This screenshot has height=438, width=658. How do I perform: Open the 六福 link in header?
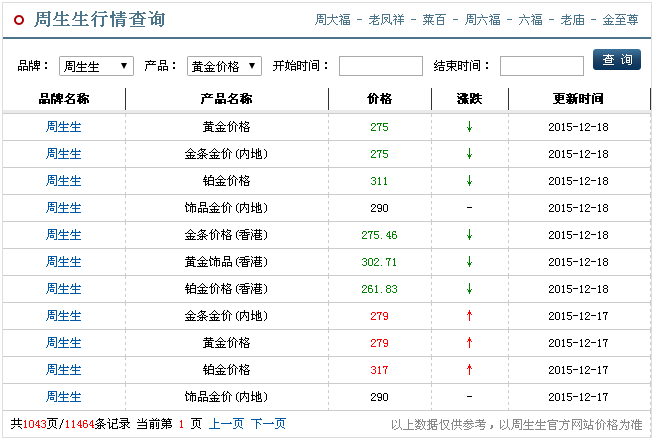(530, 20)
